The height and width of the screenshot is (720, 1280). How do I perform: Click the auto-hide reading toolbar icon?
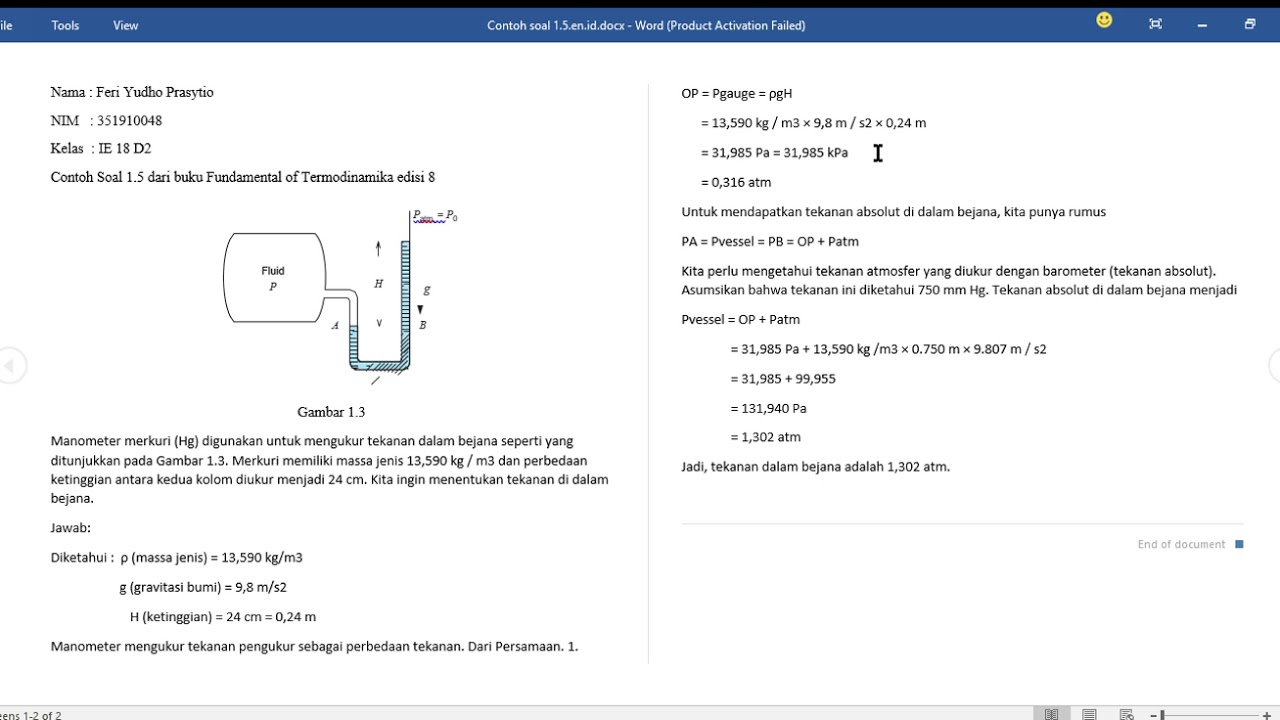[x=1156, y=24]
